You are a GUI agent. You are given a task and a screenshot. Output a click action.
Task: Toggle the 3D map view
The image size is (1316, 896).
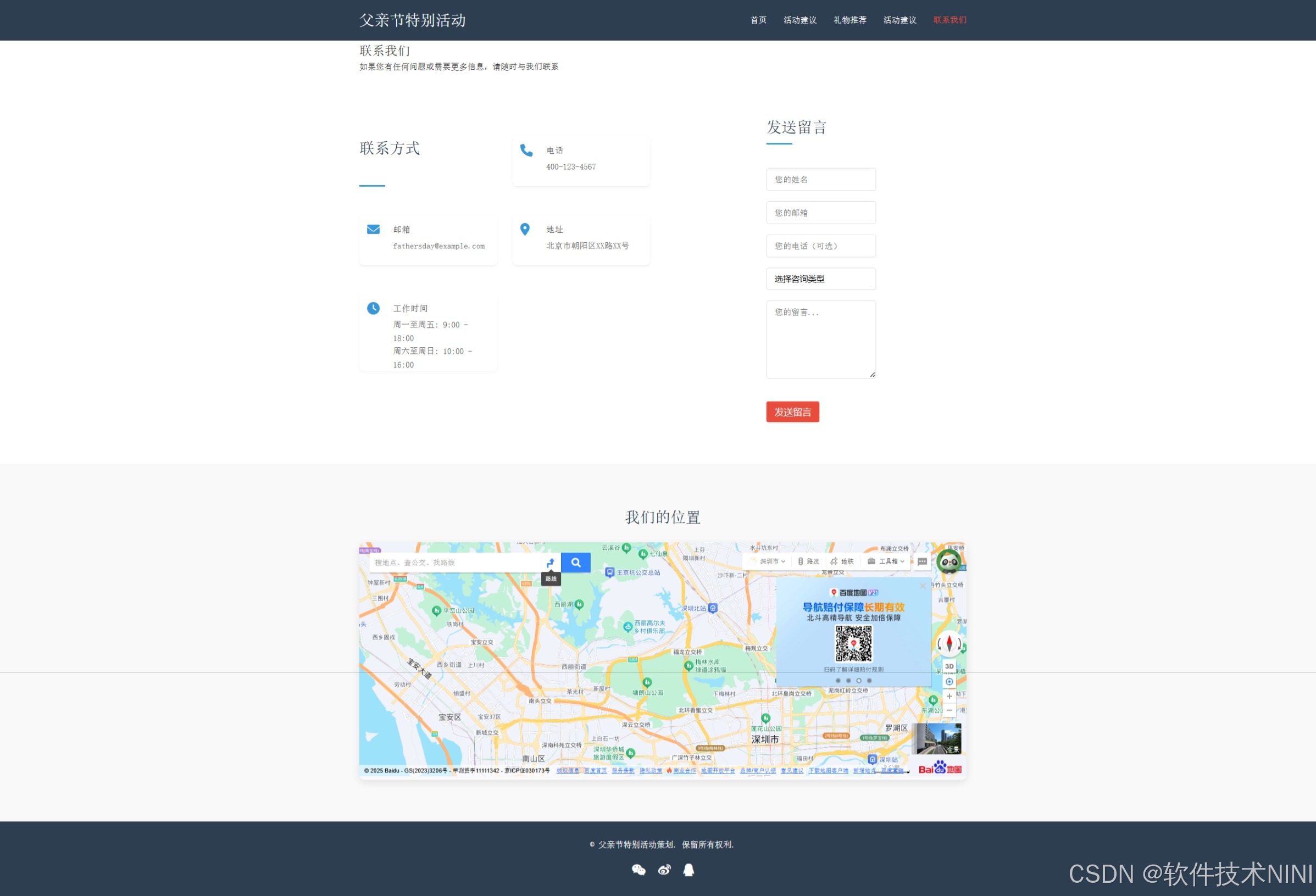pyautogui.click(x=949, y=666)
